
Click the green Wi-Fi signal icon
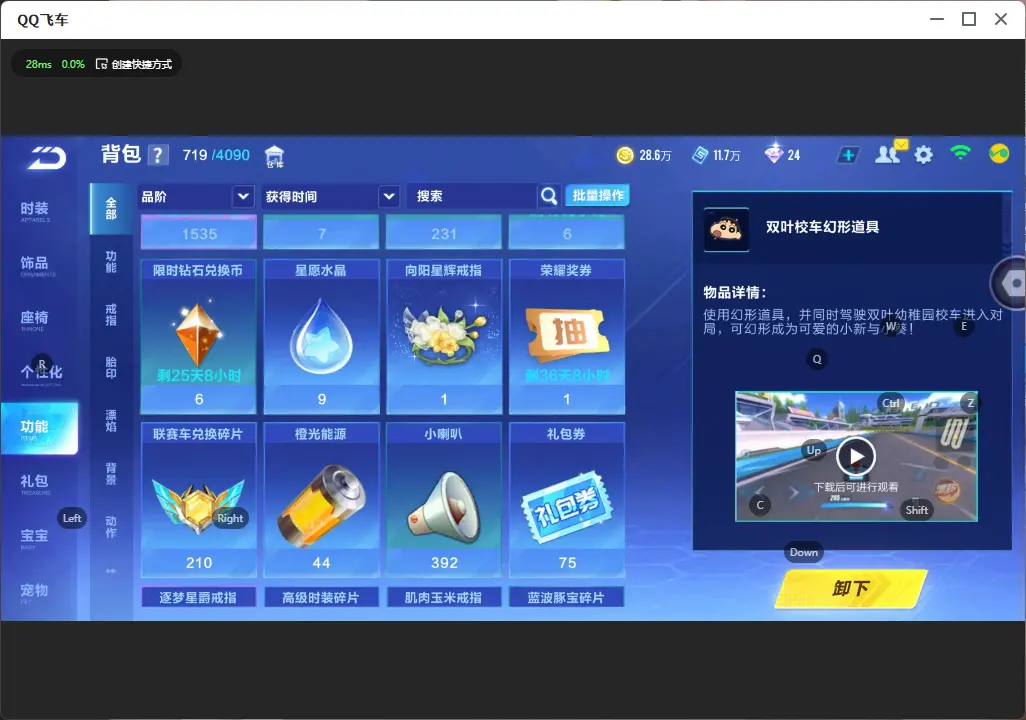coord(961,153)
